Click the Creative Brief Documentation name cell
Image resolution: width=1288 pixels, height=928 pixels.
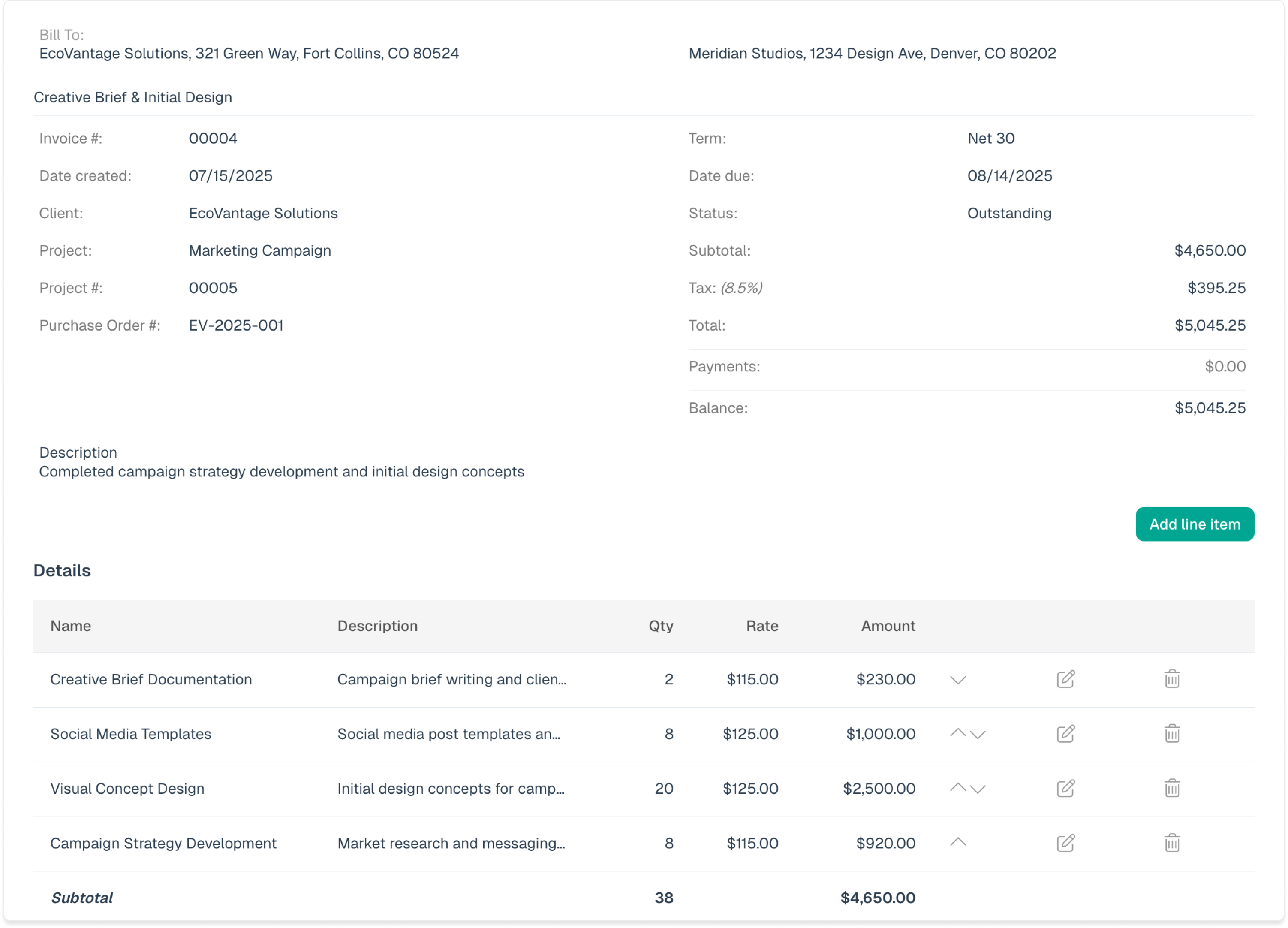(151, 679)
